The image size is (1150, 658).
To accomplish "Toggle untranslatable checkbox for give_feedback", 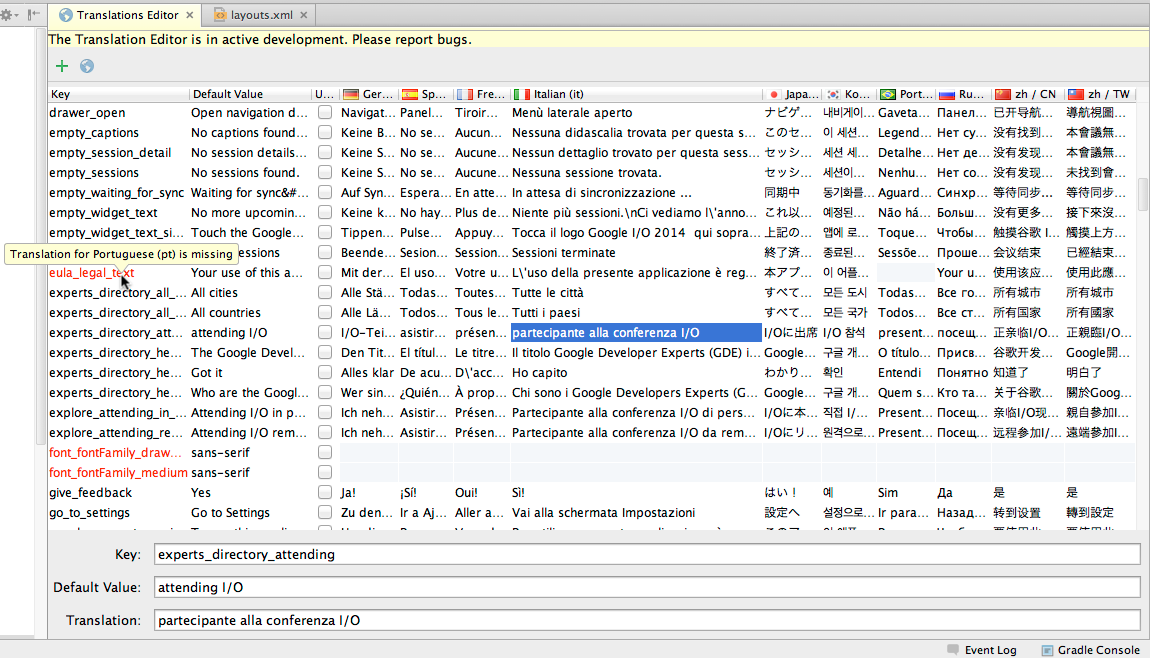I will (x=325, y=492).
